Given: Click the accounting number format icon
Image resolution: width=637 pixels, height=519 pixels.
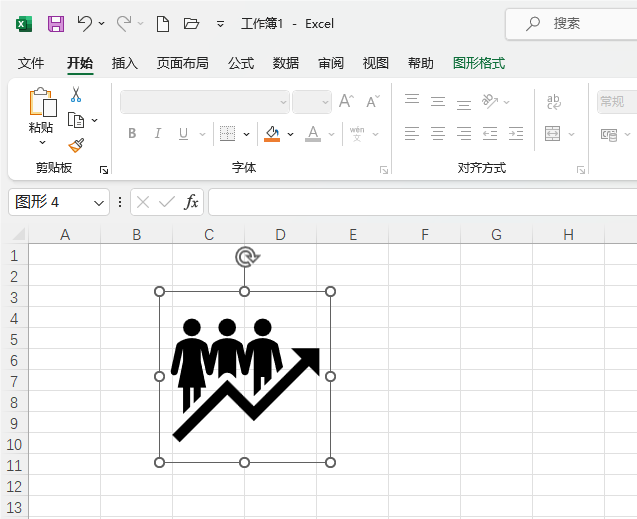Looking at the screenshot, I should click(609, 134).
